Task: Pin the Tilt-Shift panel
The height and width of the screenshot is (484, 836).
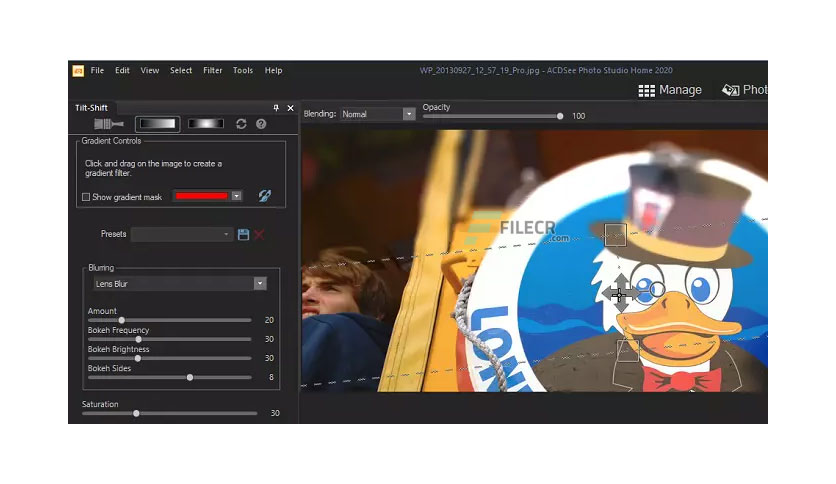Action: click(276, 108)
